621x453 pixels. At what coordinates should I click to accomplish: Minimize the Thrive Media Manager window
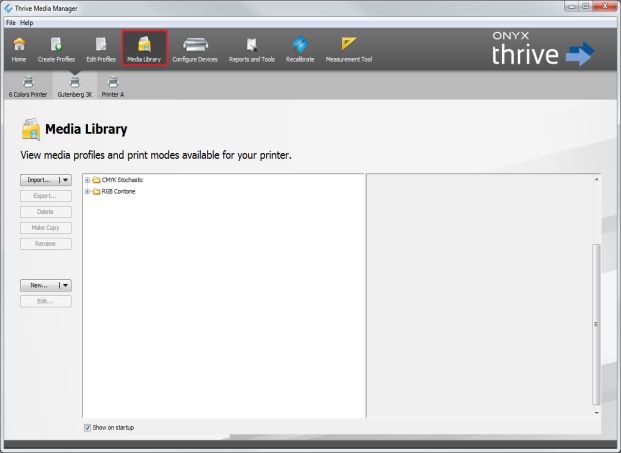pyautogui.click(x=571, y=6)
